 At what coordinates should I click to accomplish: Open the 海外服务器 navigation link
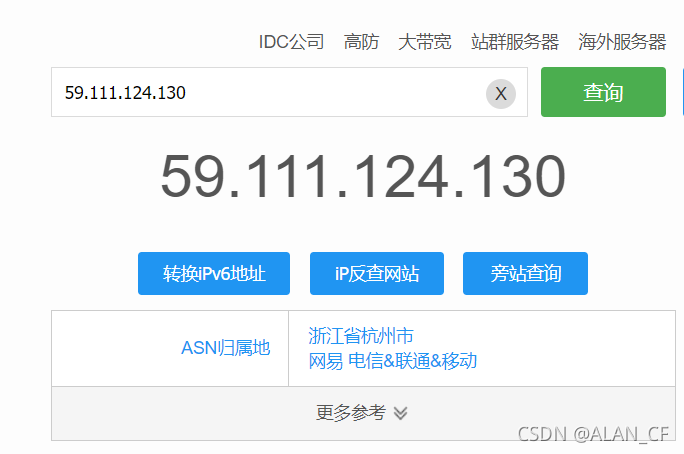tap(622, 42)
